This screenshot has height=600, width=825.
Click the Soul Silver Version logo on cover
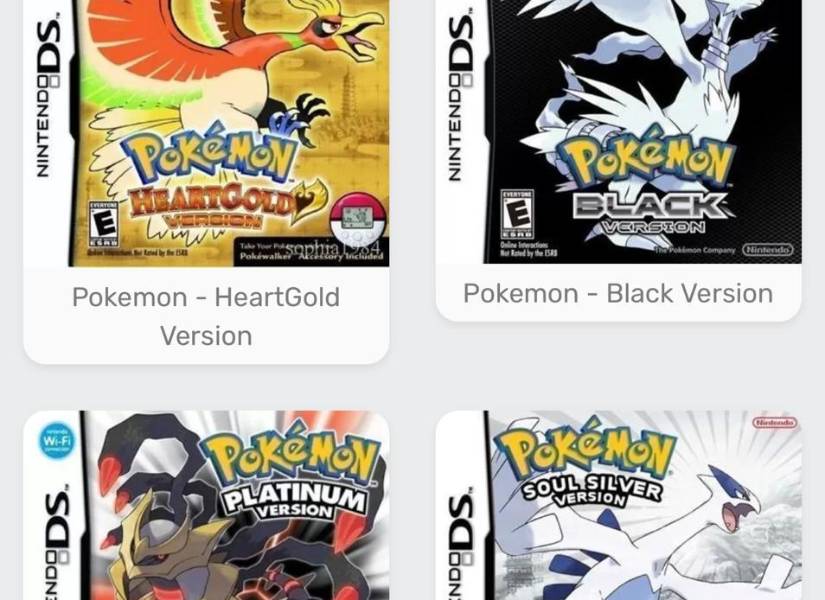pyautogui.click(x=590, y=490)
